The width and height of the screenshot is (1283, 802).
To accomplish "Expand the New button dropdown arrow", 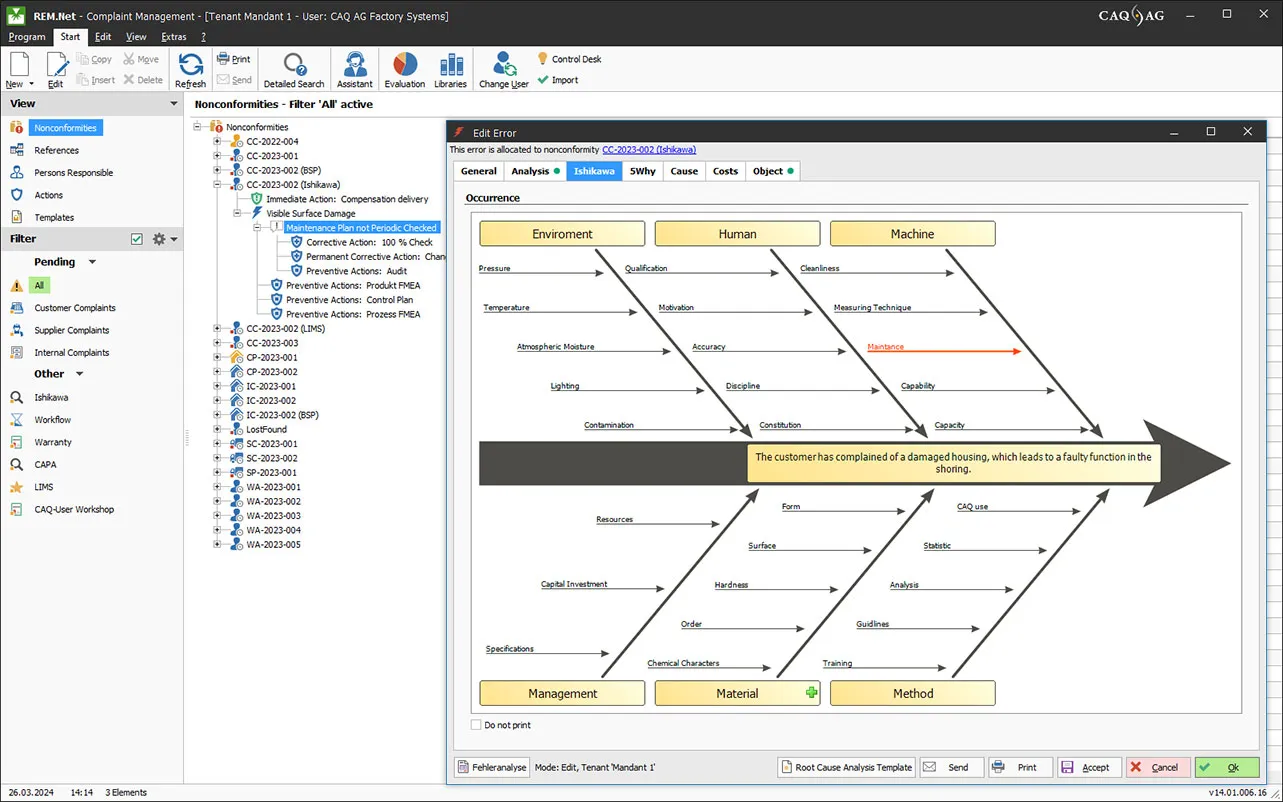I will click(x=31, y=84).
